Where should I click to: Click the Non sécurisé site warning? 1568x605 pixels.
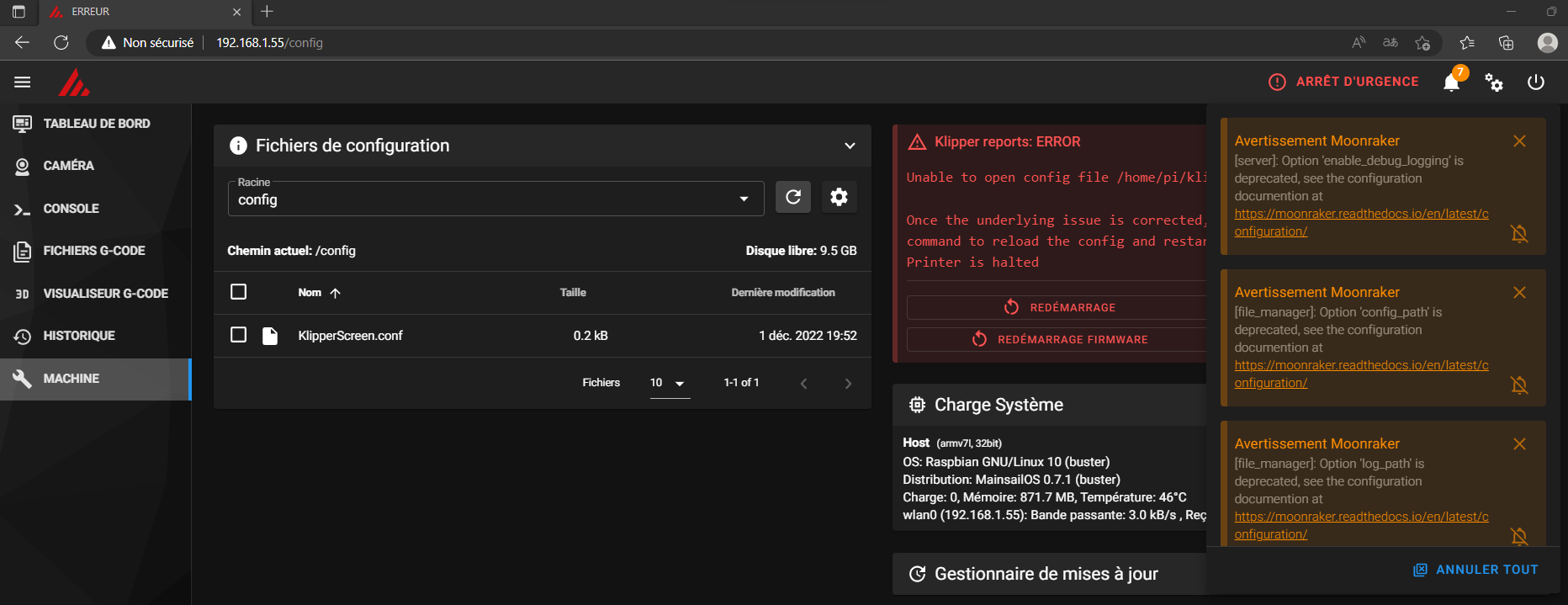pyautogui.click(x=147, y=42)
